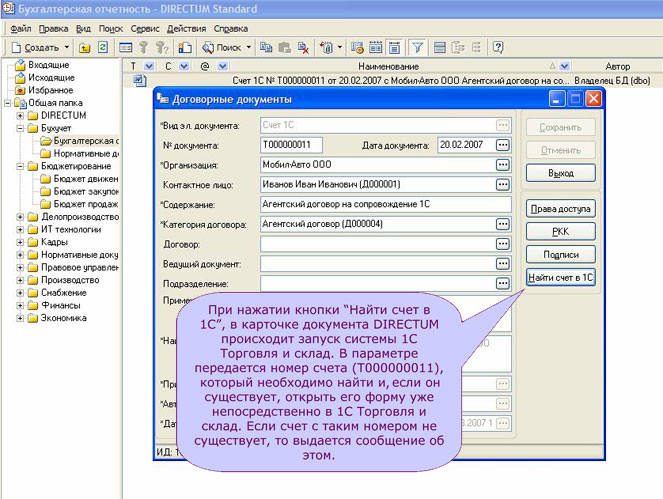The width and height of the screenshot is (663, 499).
Task: Open folder properties icon before Поиск
Action: point(185,47)
